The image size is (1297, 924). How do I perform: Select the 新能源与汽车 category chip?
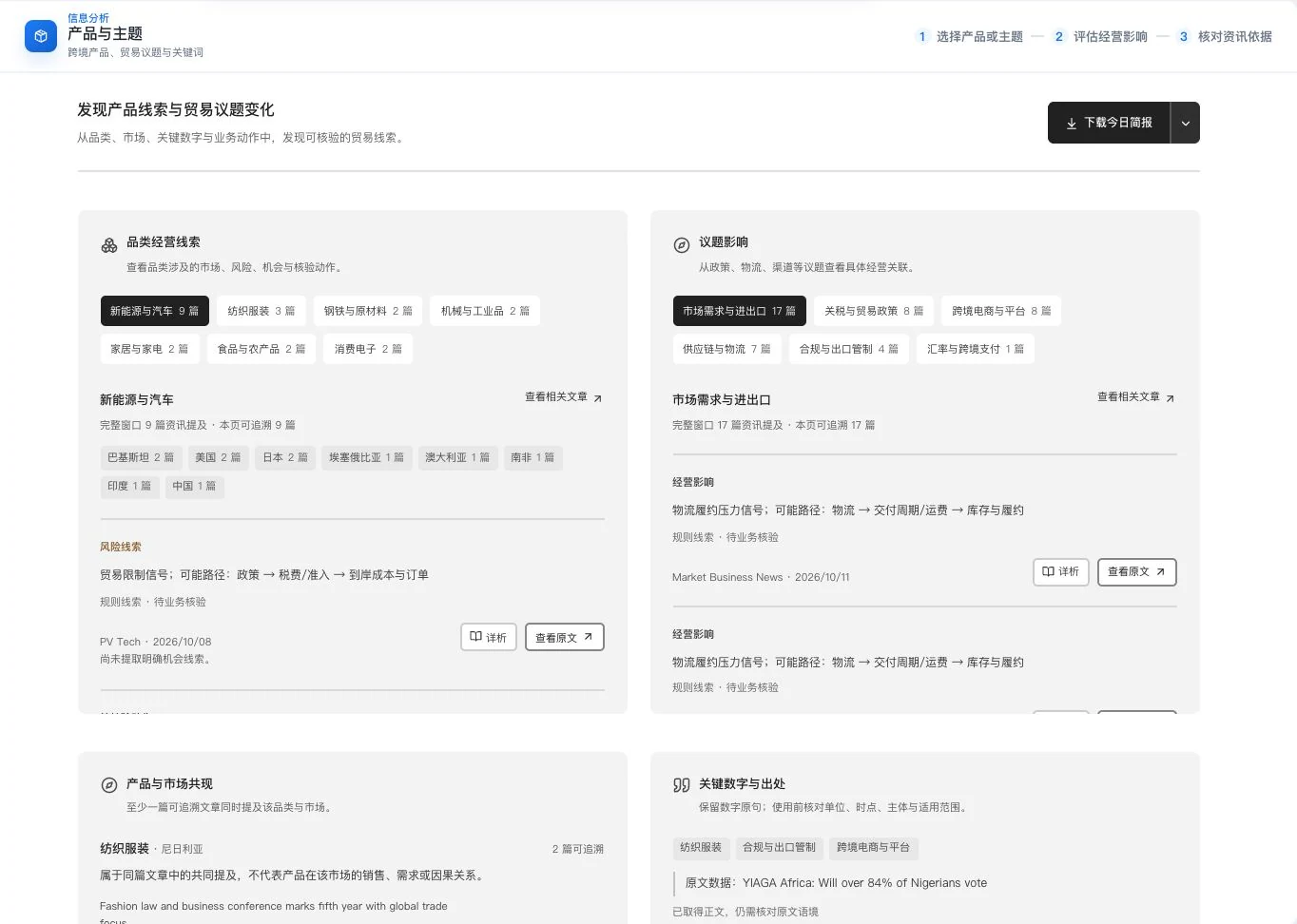[155, 311]
